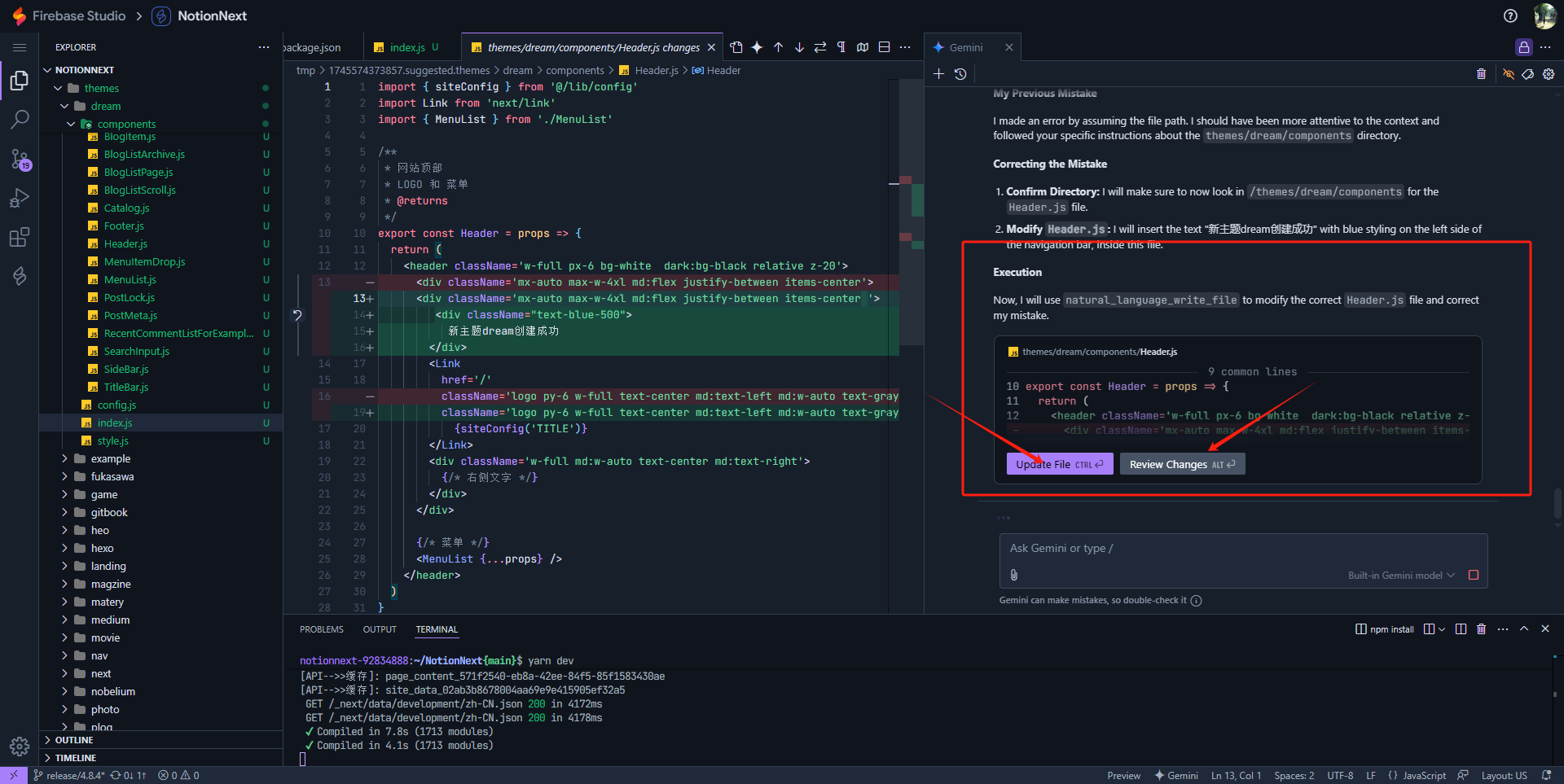This screenshot has width=1564, height=784.
Task: Click the help question mark icon
Action: click(1510, 15)
